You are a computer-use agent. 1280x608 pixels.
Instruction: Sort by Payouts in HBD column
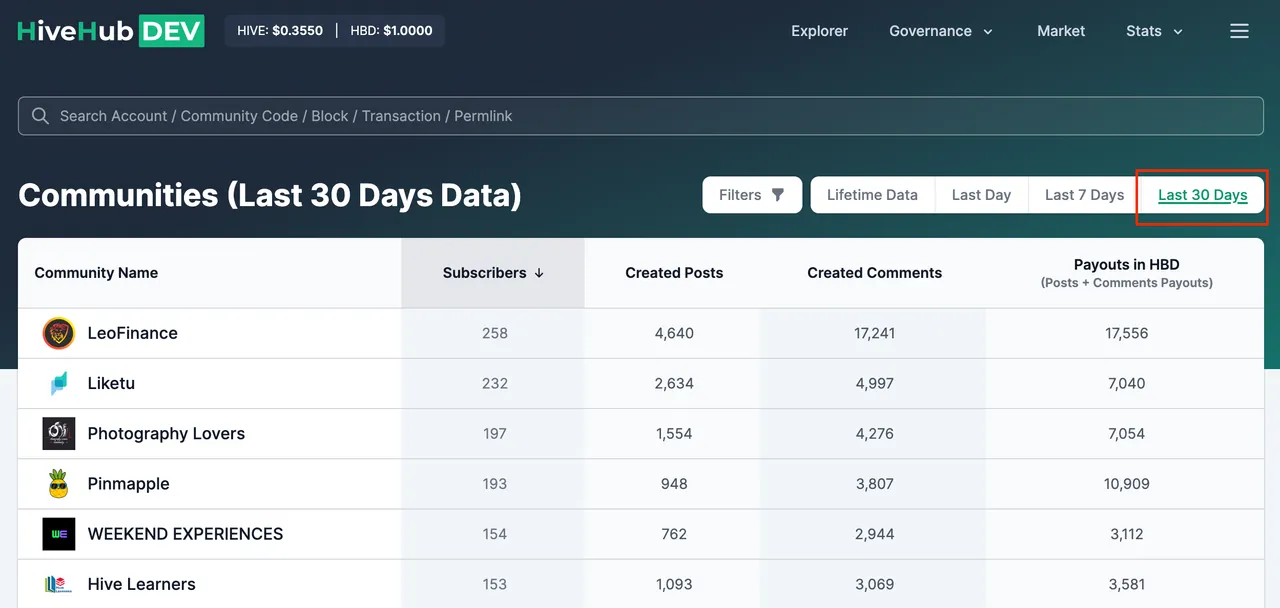click(x=1127, y=273)
